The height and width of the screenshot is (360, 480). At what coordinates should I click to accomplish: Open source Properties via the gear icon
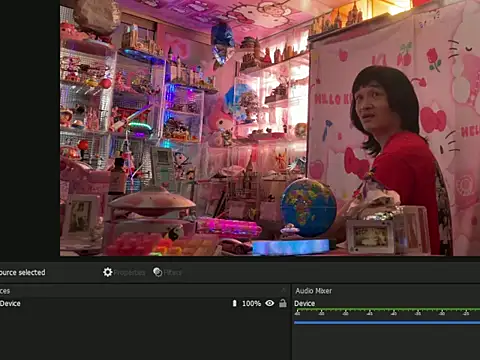click(124, 272)
